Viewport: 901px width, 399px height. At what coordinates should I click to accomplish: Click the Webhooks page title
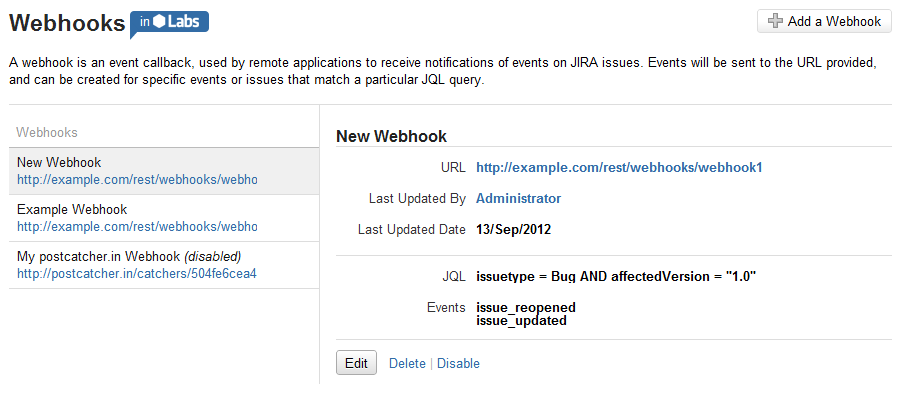pyautogui.click(x=67, y=24)
